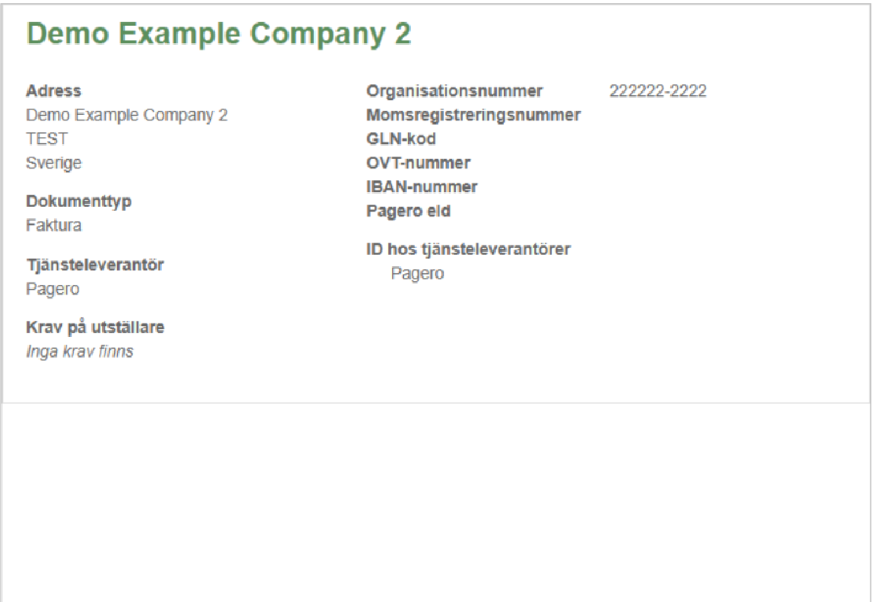This screenshot has height=602, width=872.
Task: Click the TEST address line
Action: (x=46, y=139)
